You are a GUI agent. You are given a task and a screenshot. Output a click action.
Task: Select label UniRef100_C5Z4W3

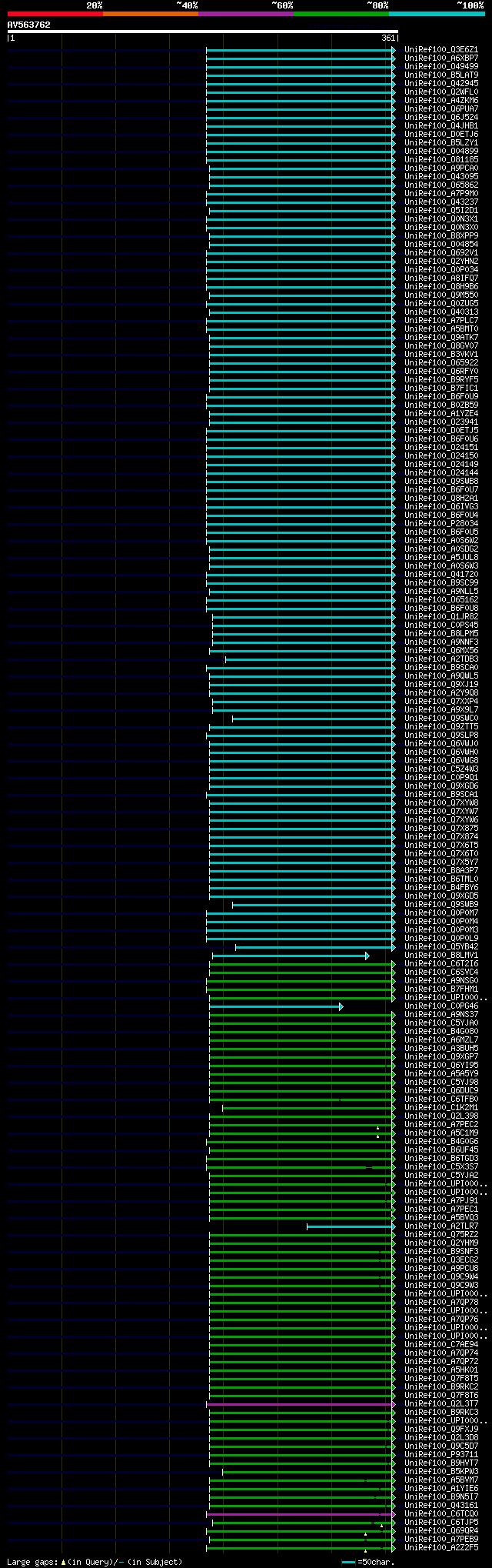(441, 769)
